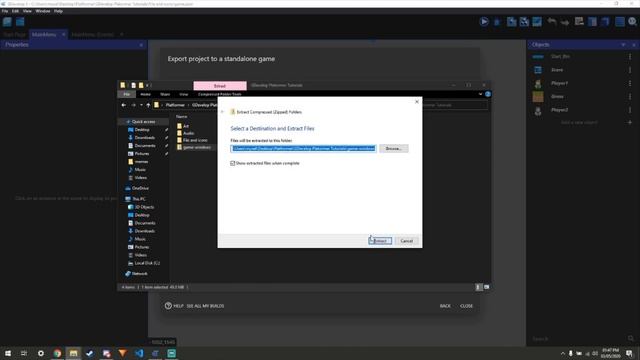Click the destination folder path field

303,149
